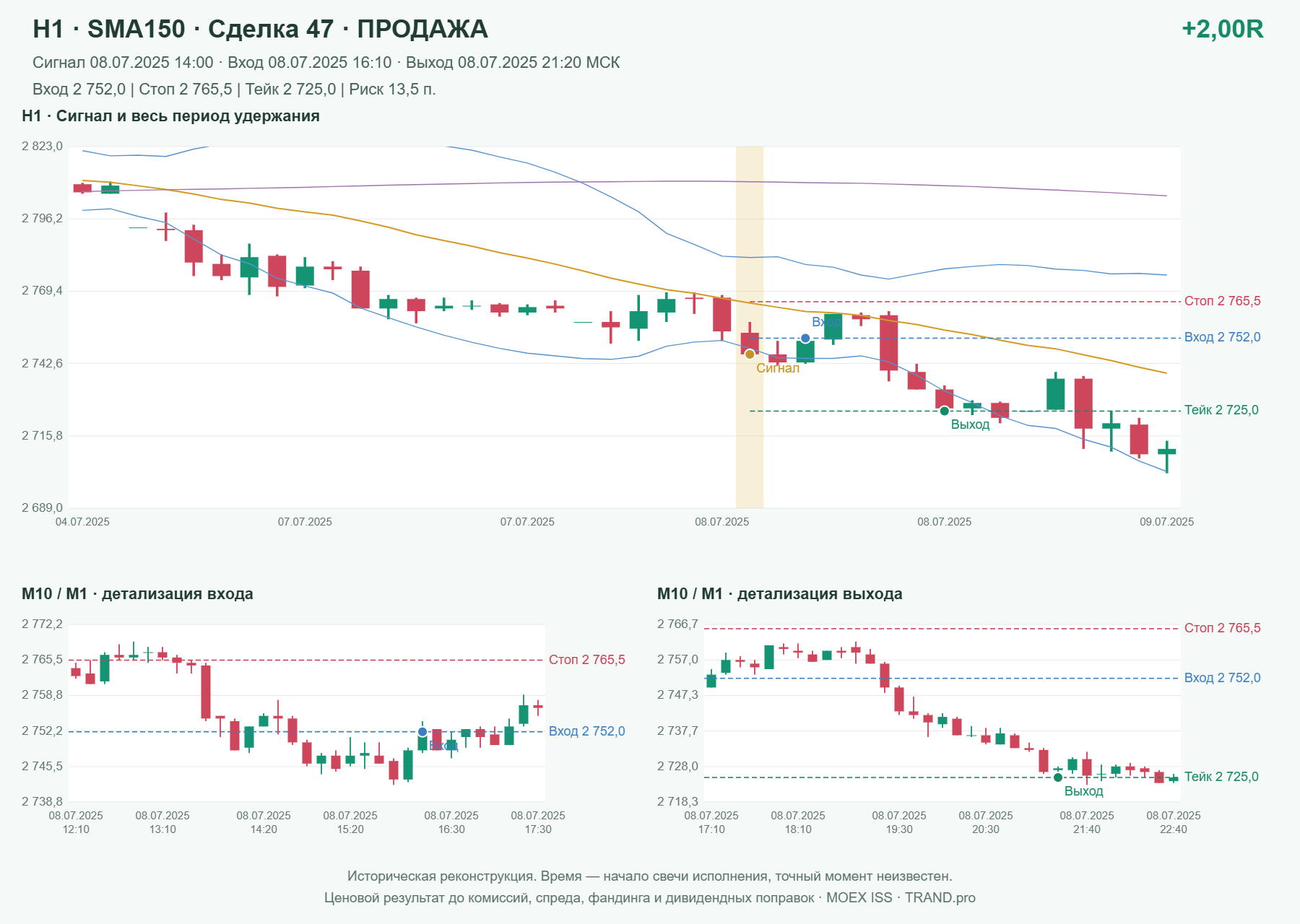This screenshot has height=924, width=1300.
Task: Click the blue entry dot in entry detail chart
Action: [x=422, y=732]
